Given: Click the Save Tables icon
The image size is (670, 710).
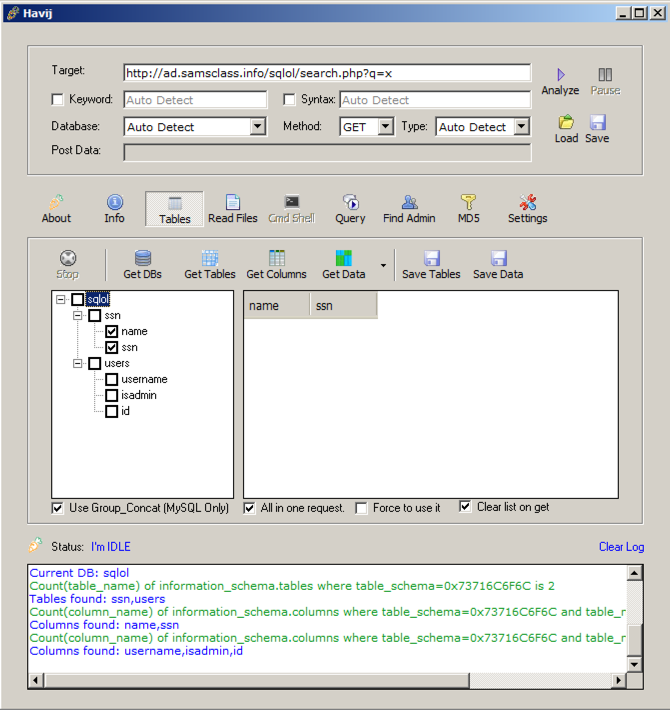Looking at the screenshot, I should coord(431,258).
